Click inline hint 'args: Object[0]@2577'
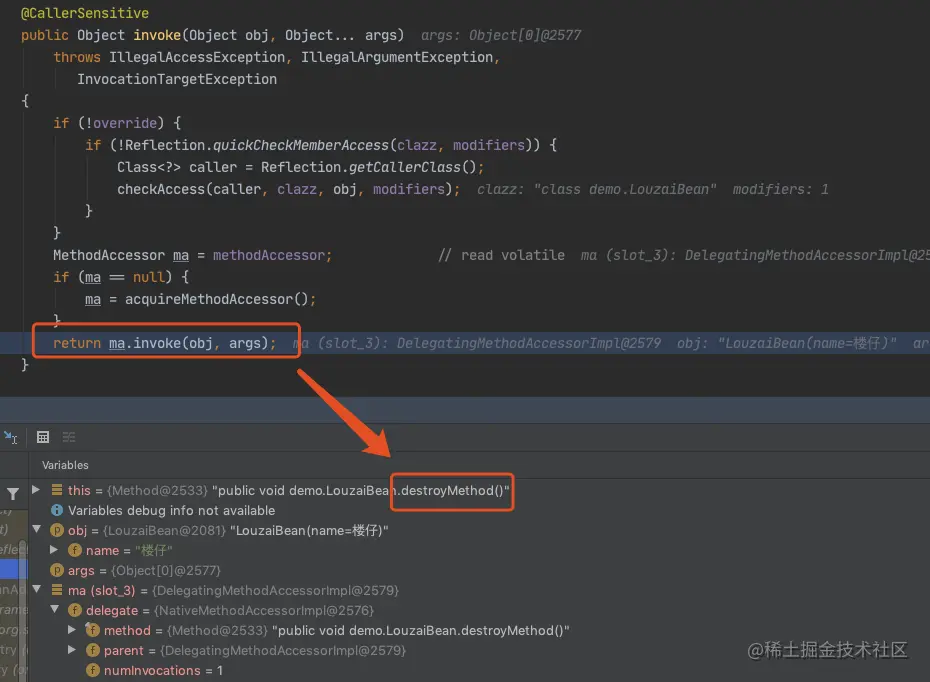This screenshot has height=682, width=930. point(501,35)
